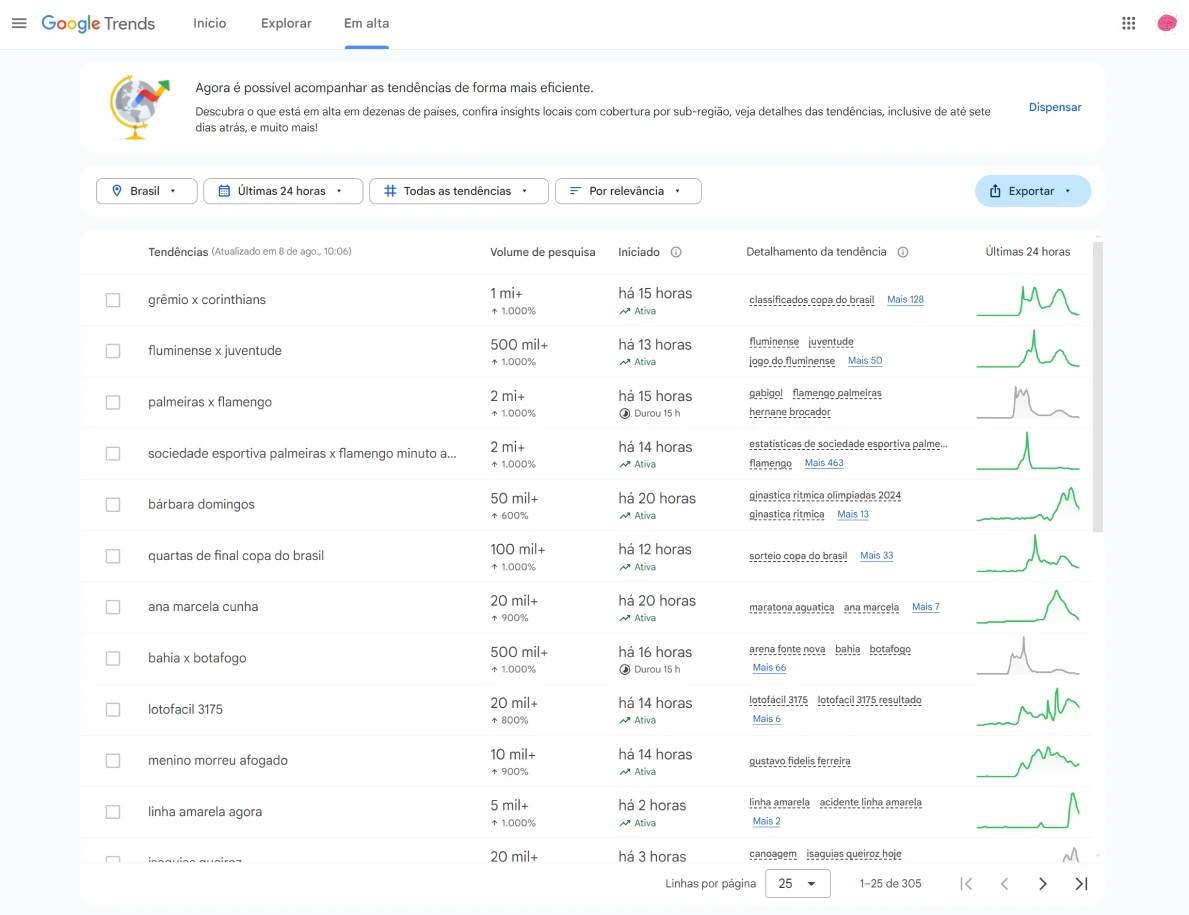This screenshot has height=915, width=1189.
Task: Open the Mais 2 related queries link
Action: tap(766, 821)
